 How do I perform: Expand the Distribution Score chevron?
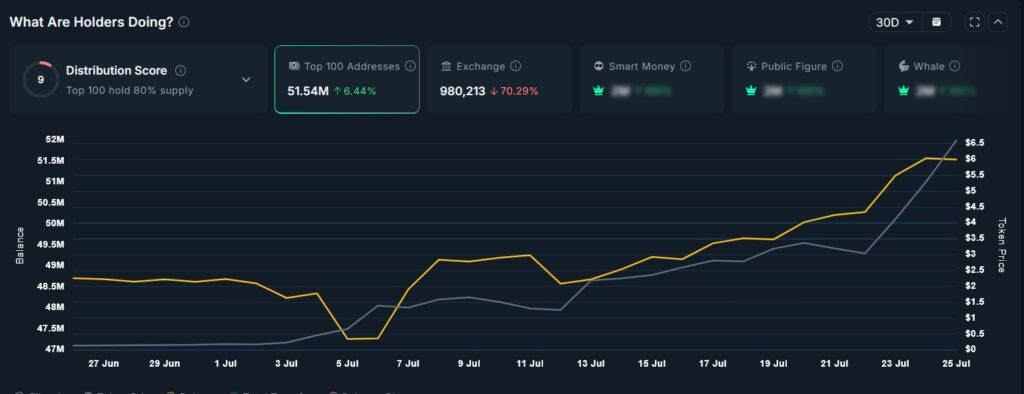pos(246,80)
